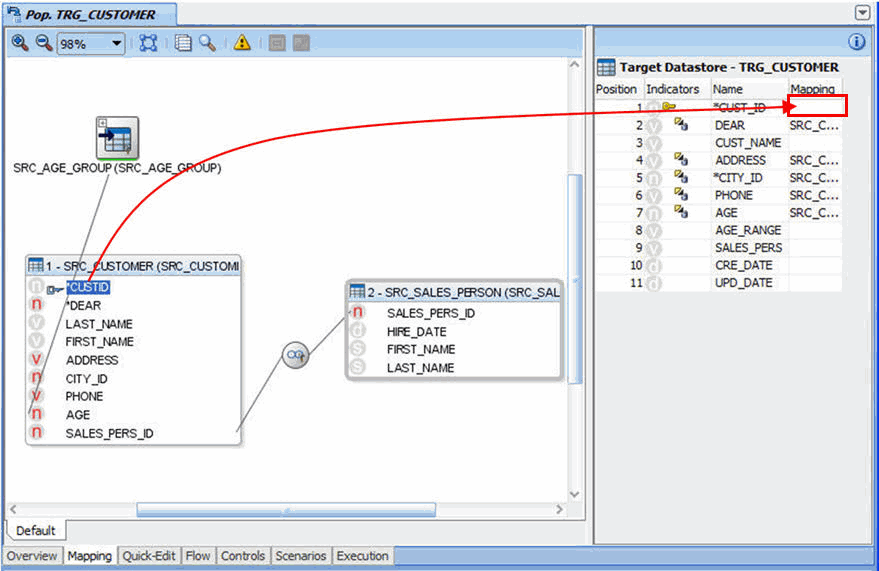The height and width of the screenshot is (571, 879).
Task: Click the indicator icon in the ADDRESS target row
Action: [x=681, y=160]
